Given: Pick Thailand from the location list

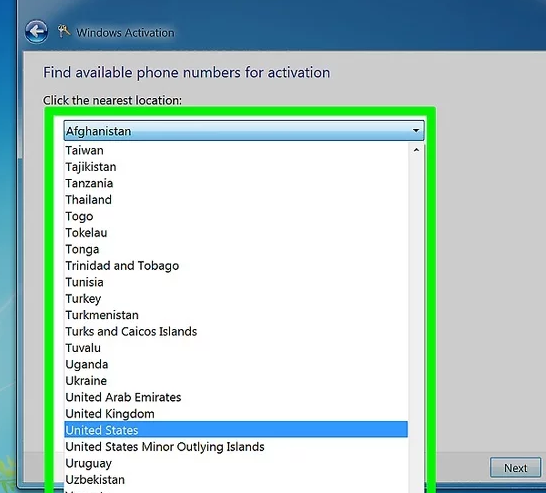Looking at the screenshot, I should pyautogui.click(x=236, y=200).
